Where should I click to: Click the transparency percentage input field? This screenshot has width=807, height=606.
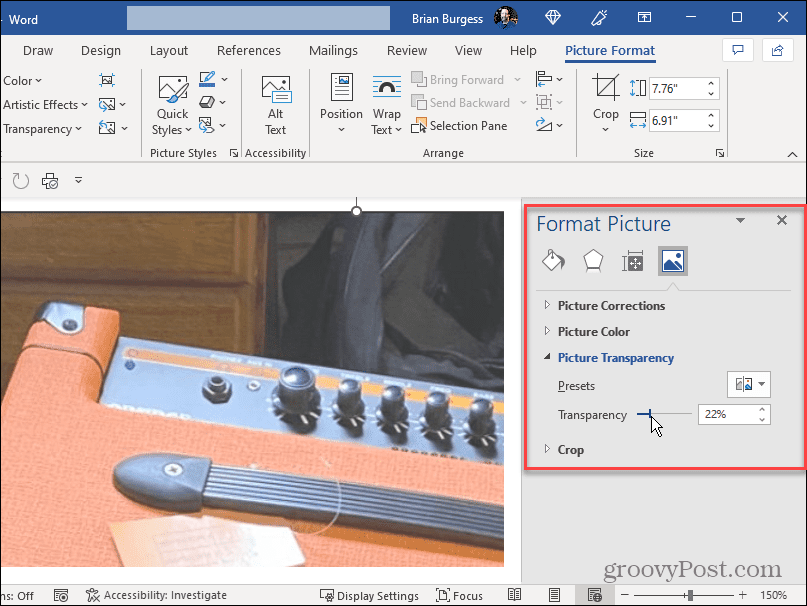[x=725, y=414]
